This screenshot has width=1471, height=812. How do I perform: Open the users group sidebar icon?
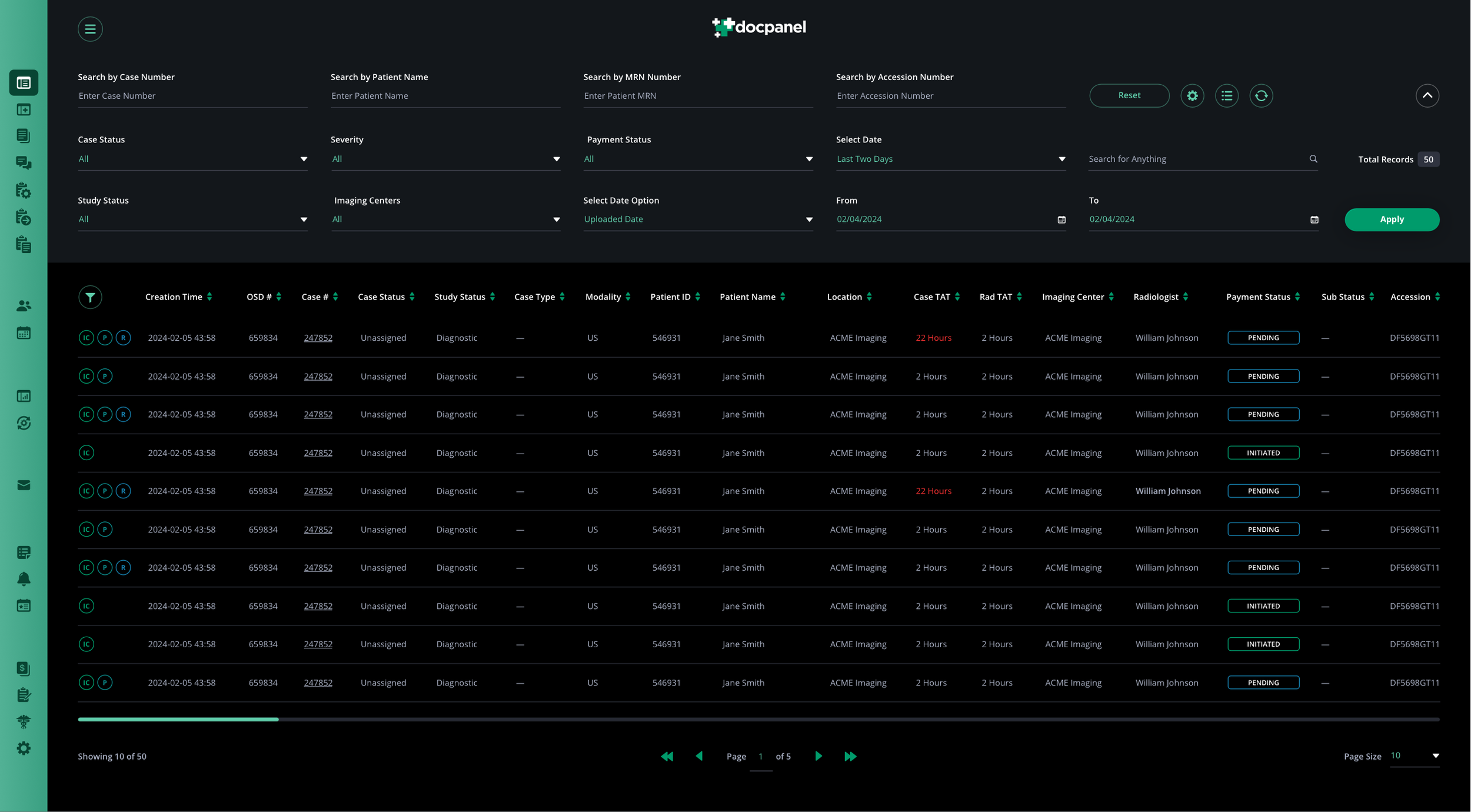pyautogui.click(x=24, y=305)
